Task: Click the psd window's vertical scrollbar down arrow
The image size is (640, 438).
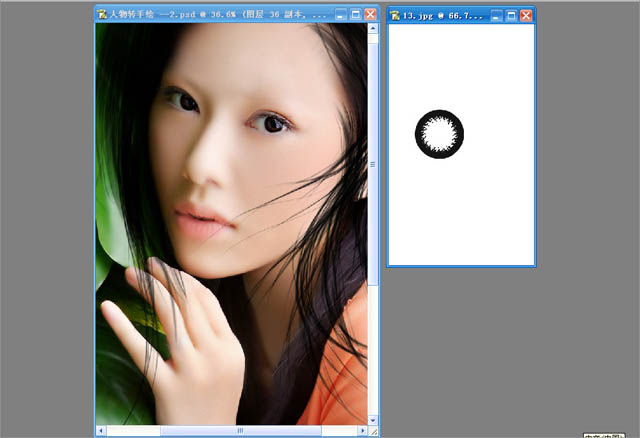Action: tap(373, 420)
